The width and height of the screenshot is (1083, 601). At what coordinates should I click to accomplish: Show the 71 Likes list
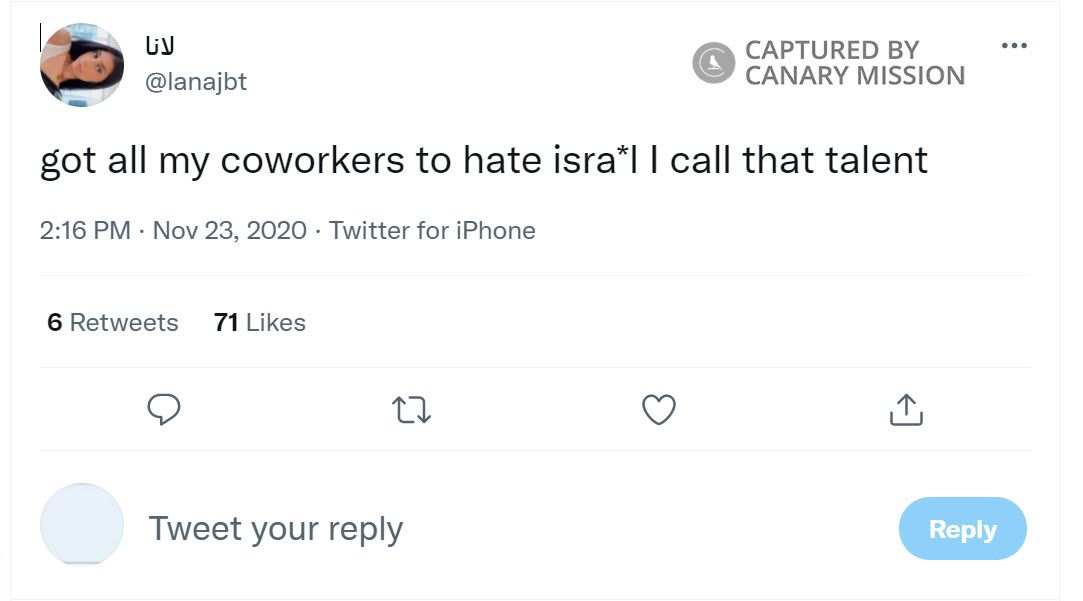point(259,323)
